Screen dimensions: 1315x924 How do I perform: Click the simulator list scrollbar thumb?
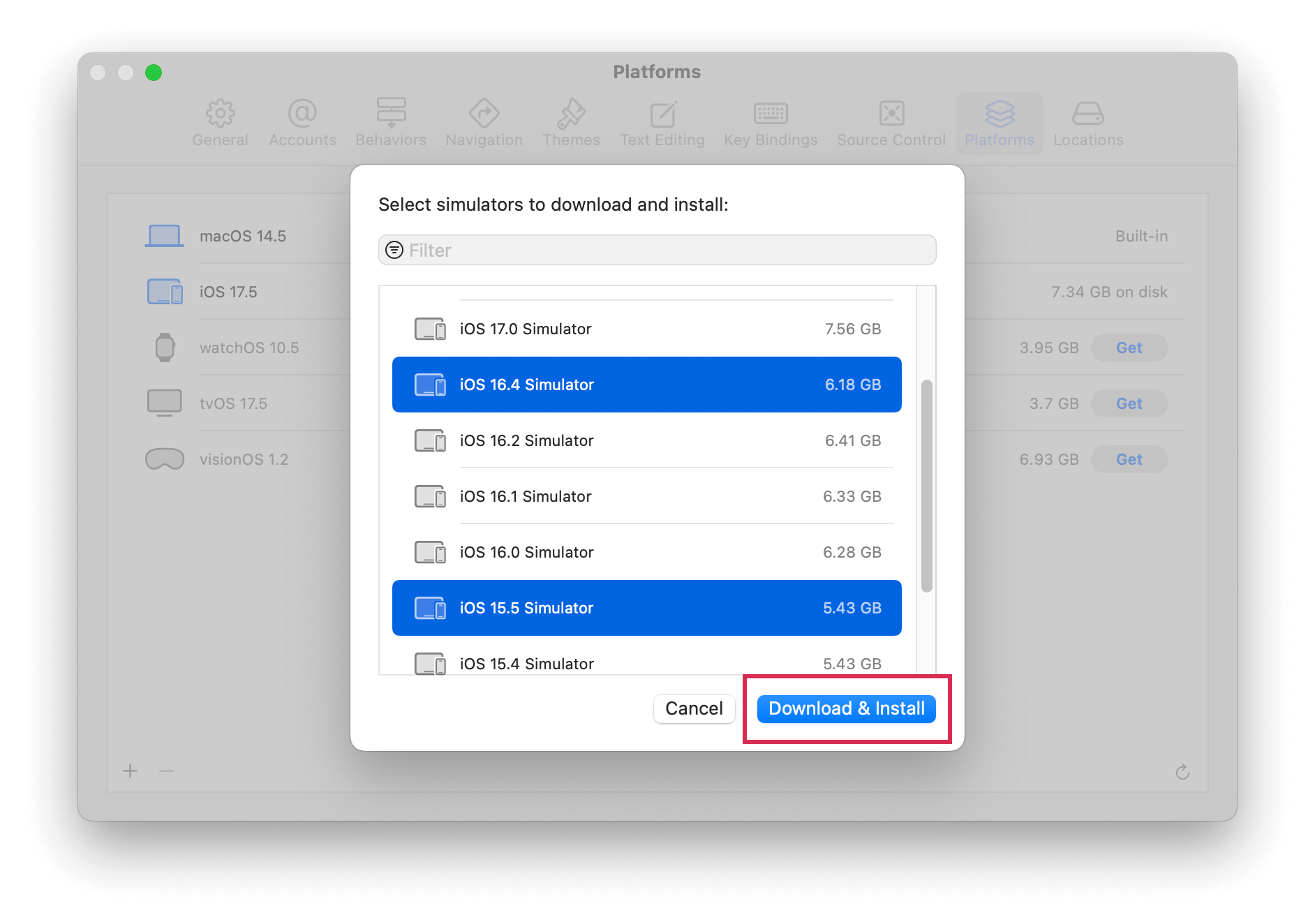click(927, 486)
